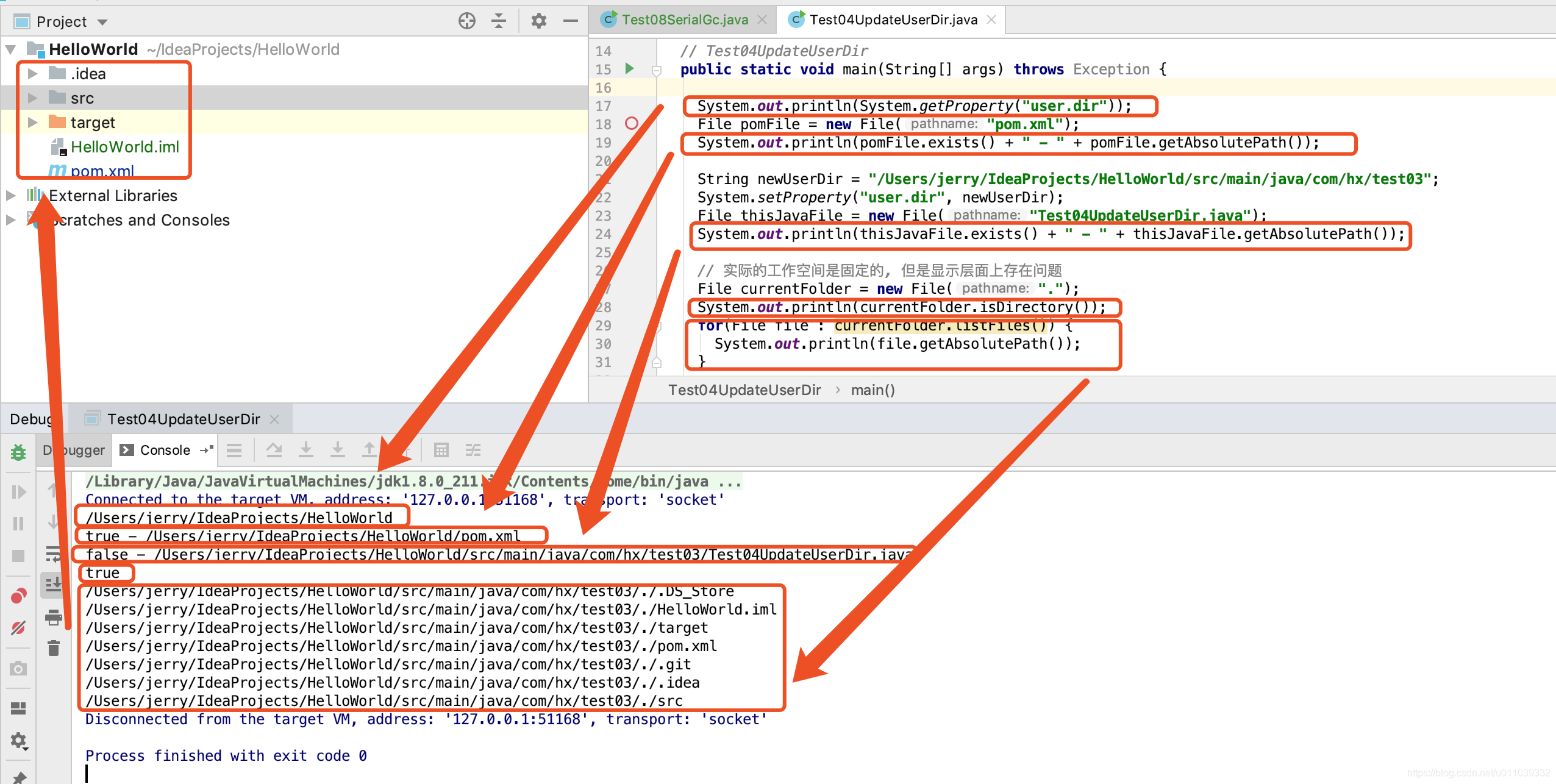Screen dimensions: 1556x784
Task: Clear all console output with trash icon
Action: tap(54, 648)
